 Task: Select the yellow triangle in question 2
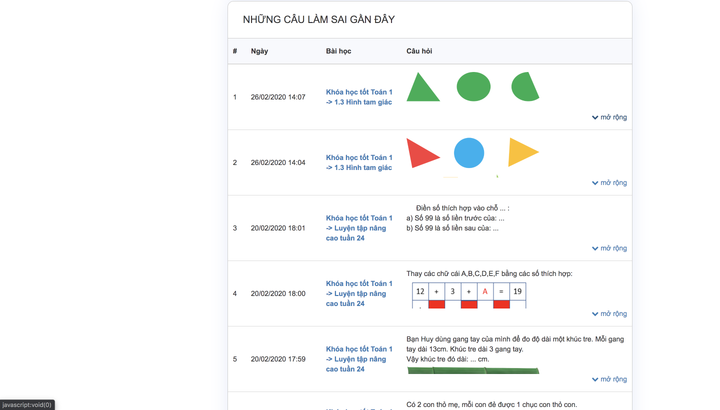click(x=522, y=152)
